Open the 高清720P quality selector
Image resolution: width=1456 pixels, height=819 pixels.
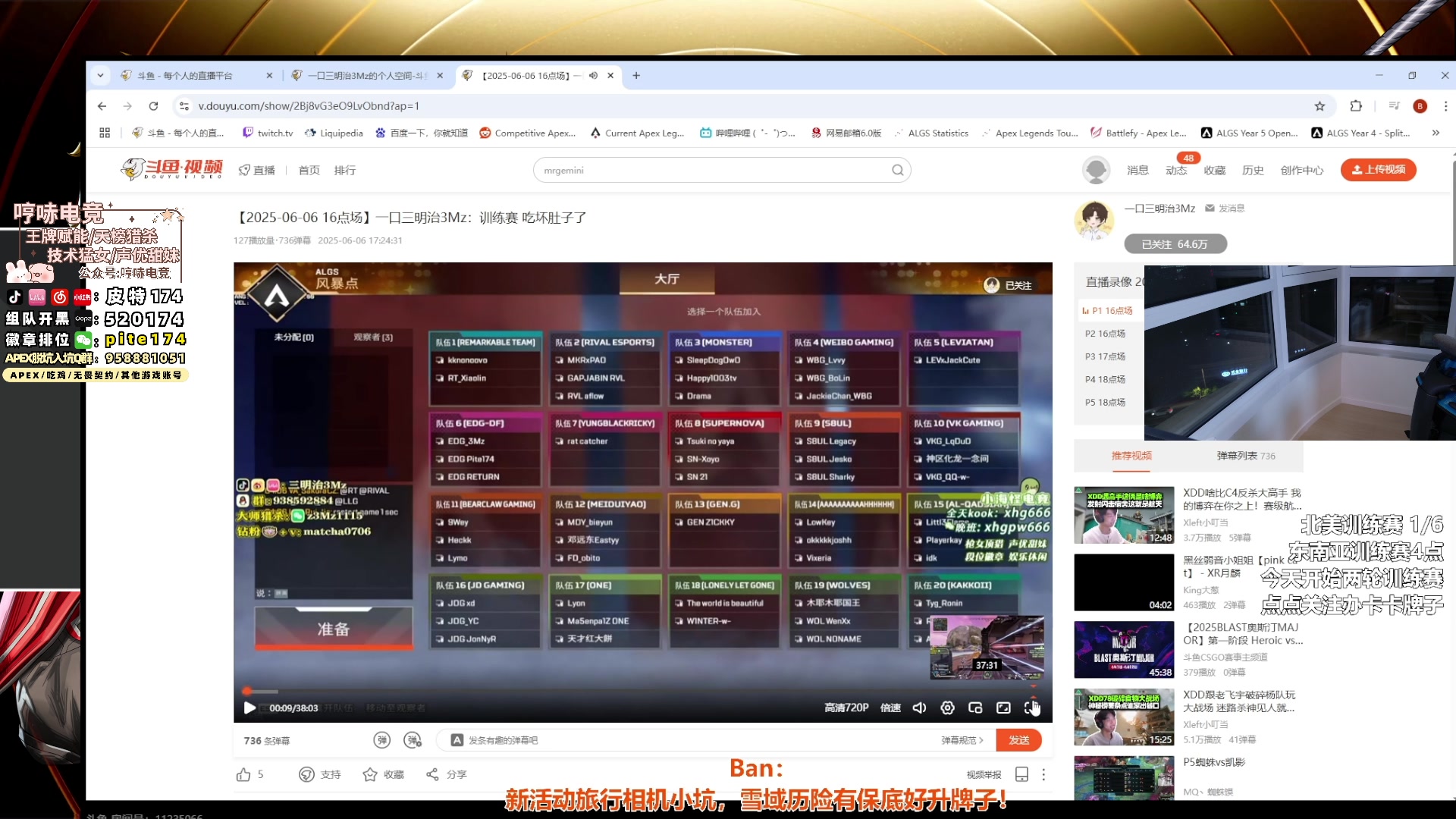coord(846,708)
